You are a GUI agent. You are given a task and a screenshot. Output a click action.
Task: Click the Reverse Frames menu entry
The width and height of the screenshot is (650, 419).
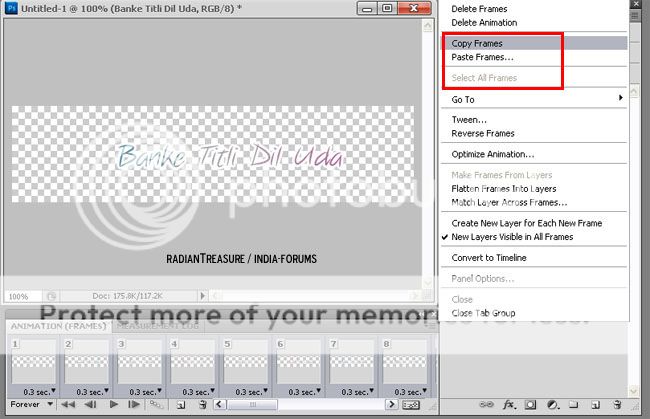pyautogui.click(x=483, y=133)
